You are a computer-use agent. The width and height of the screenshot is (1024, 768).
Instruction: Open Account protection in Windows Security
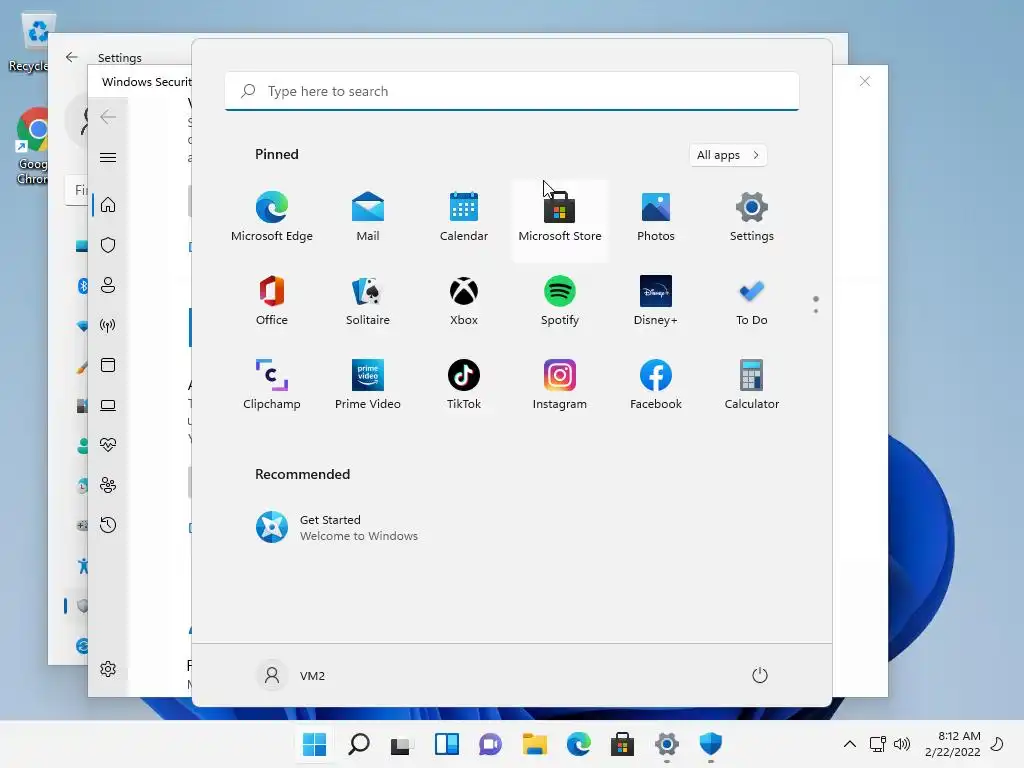pos(108,285)
